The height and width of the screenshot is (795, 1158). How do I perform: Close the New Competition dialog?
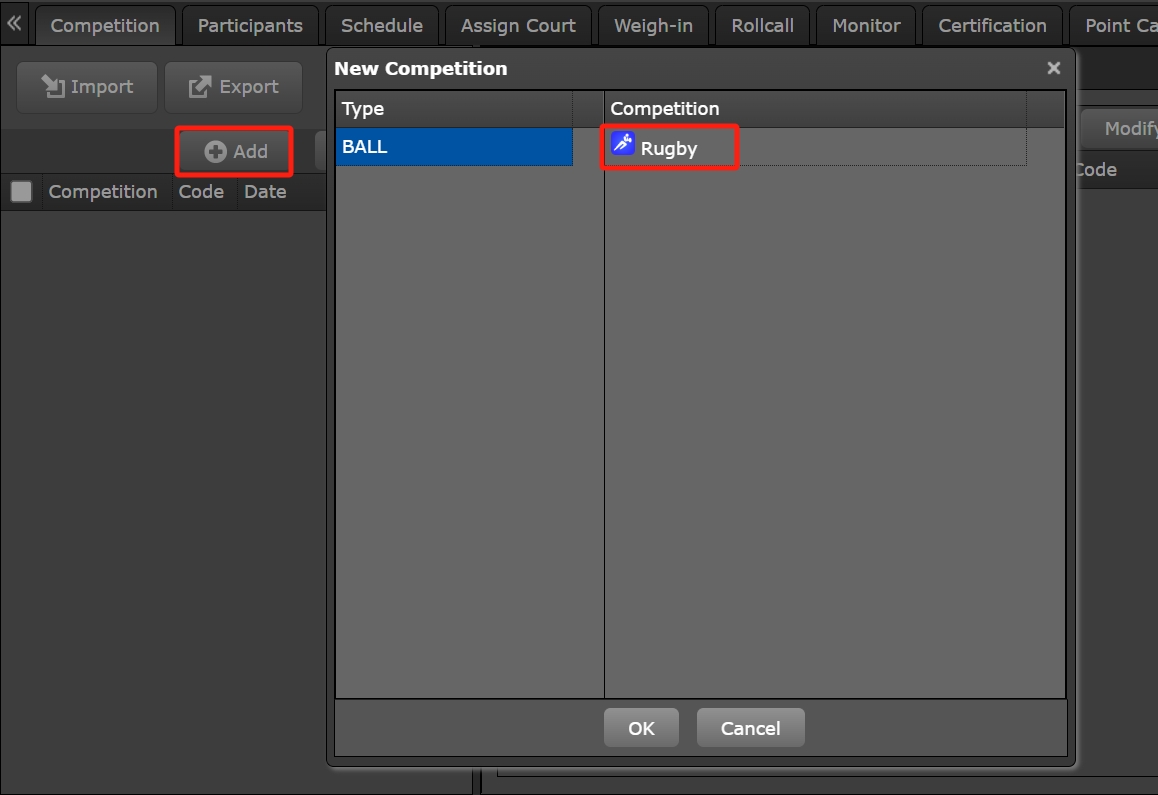[x=1053, y=68]
